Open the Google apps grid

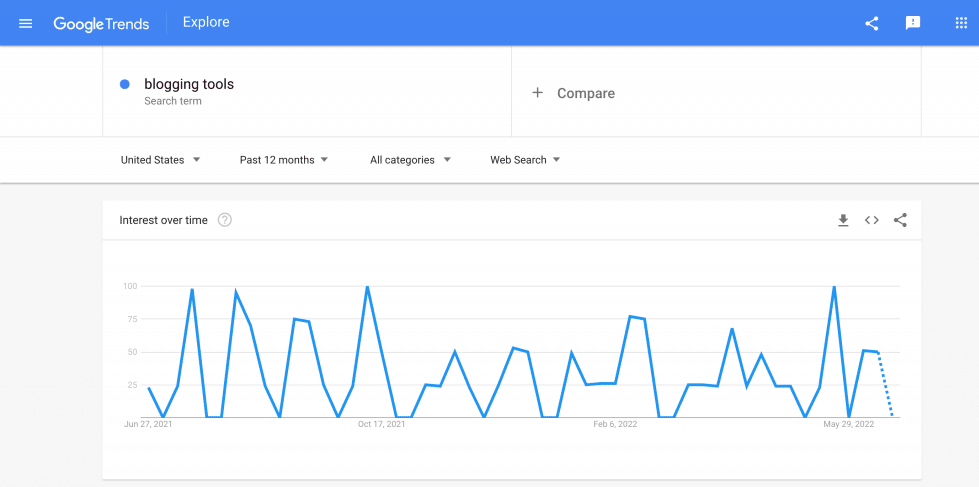click(x=961, y=23)
